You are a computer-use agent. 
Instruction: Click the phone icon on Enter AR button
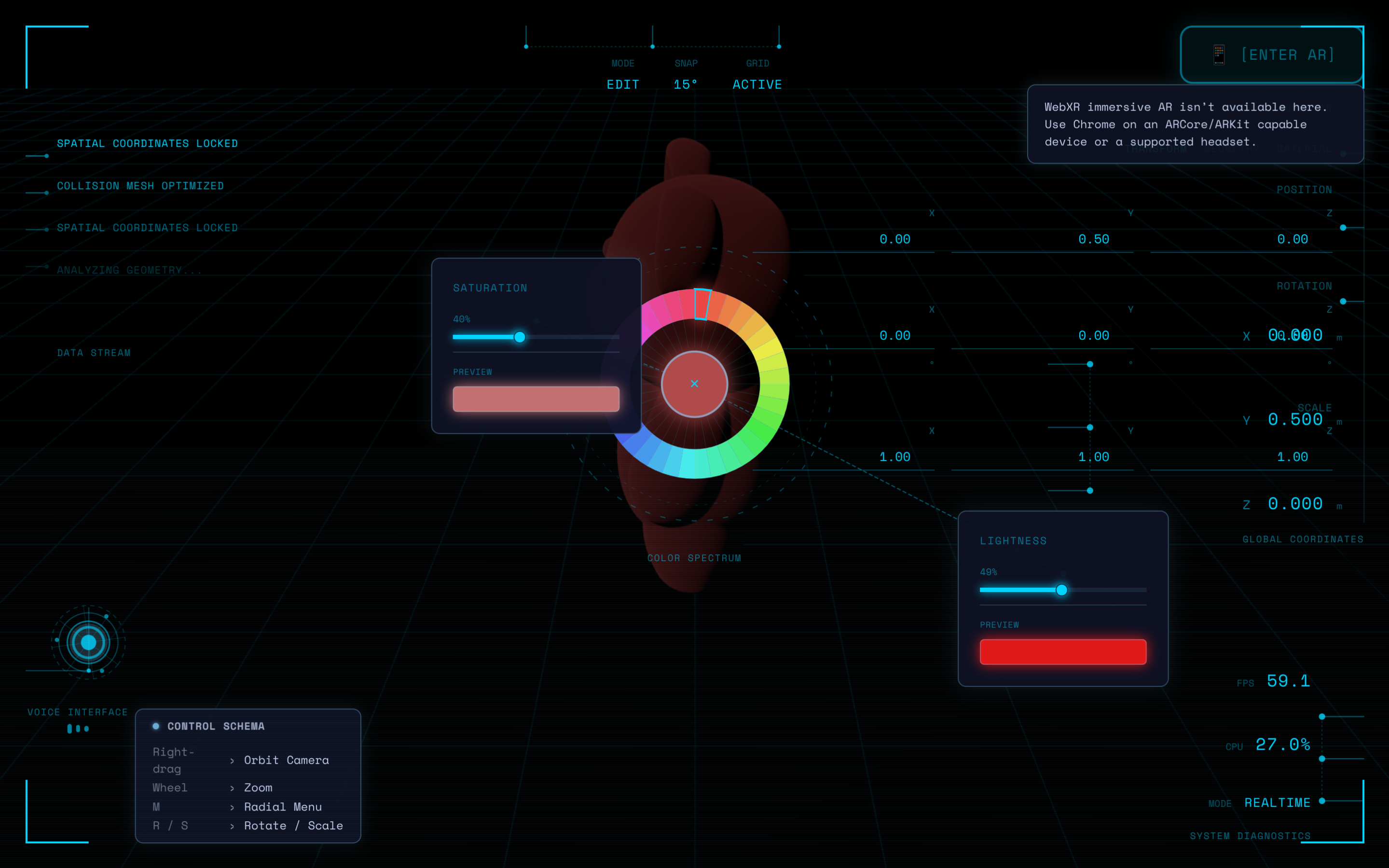(1219, 55)
